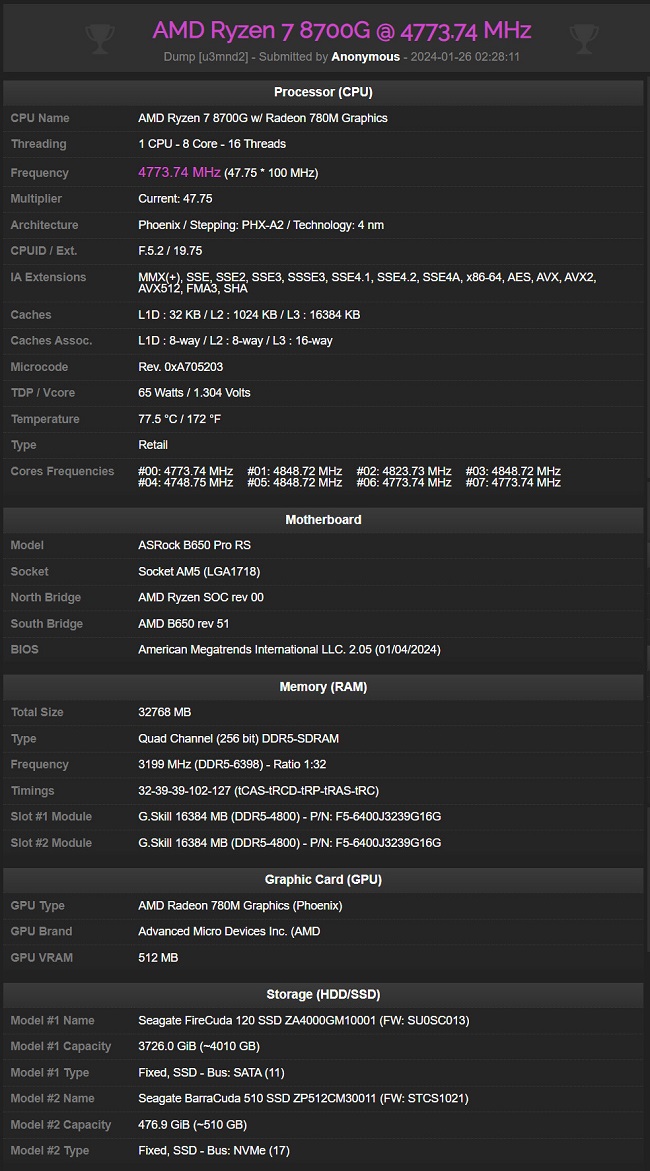
Task: Click the Memory (RAM) section header
Action: click(323, 687)
